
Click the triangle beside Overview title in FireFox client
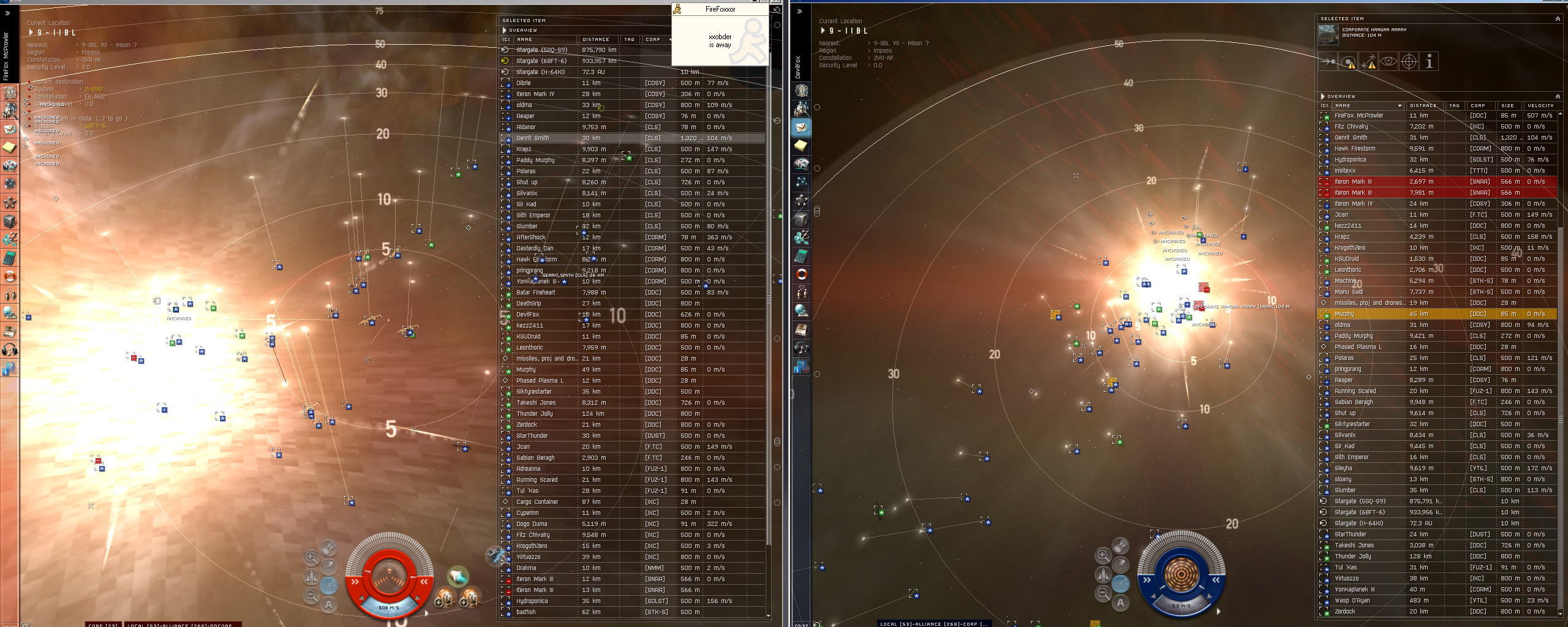505,30
